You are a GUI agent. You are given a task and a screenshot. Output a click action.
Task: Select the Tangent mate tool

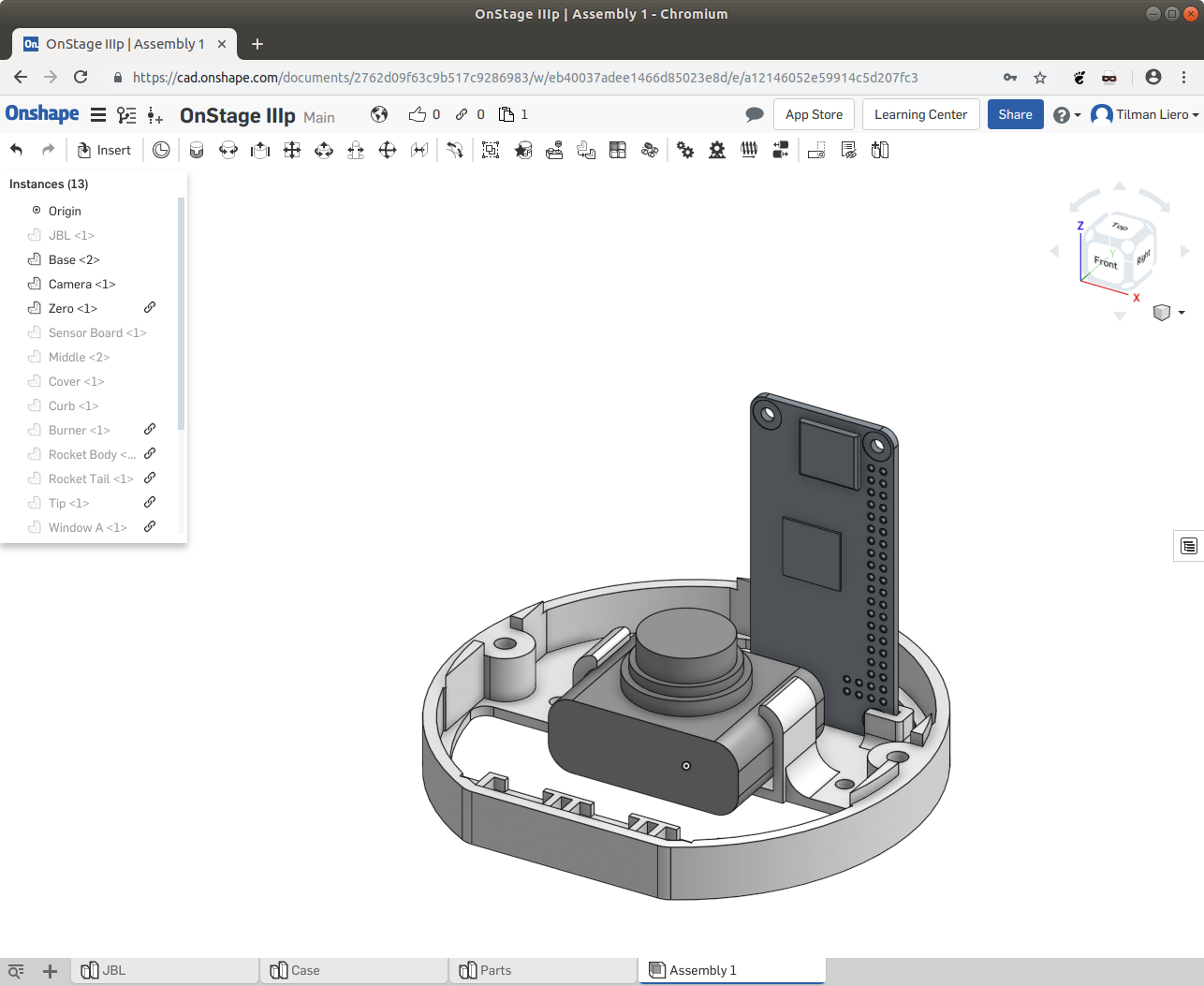pos(455,150)
